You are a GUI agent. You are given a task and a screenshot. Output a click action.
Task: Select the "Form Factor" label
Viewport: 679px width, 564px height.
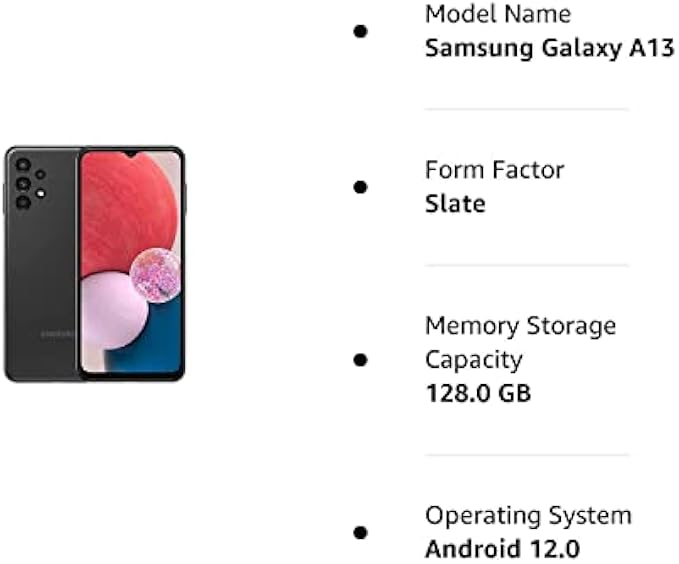(x=494, y=170)
